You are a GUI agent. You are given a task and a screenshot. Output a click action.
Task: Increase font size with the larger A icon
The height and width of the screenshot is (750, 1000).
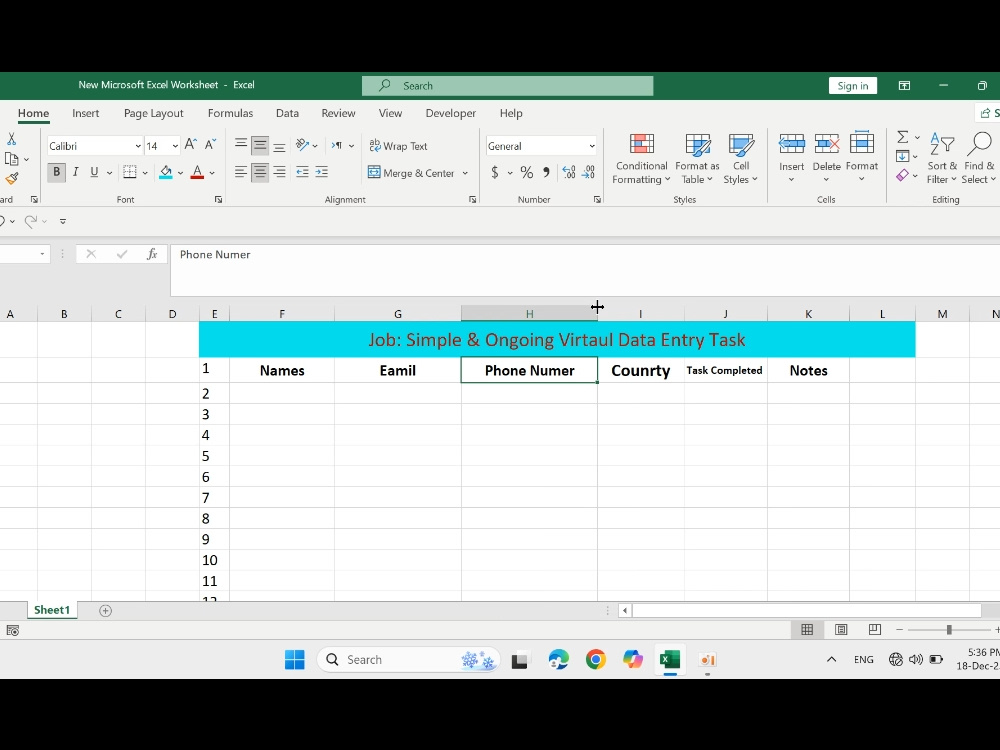point(190,145)
